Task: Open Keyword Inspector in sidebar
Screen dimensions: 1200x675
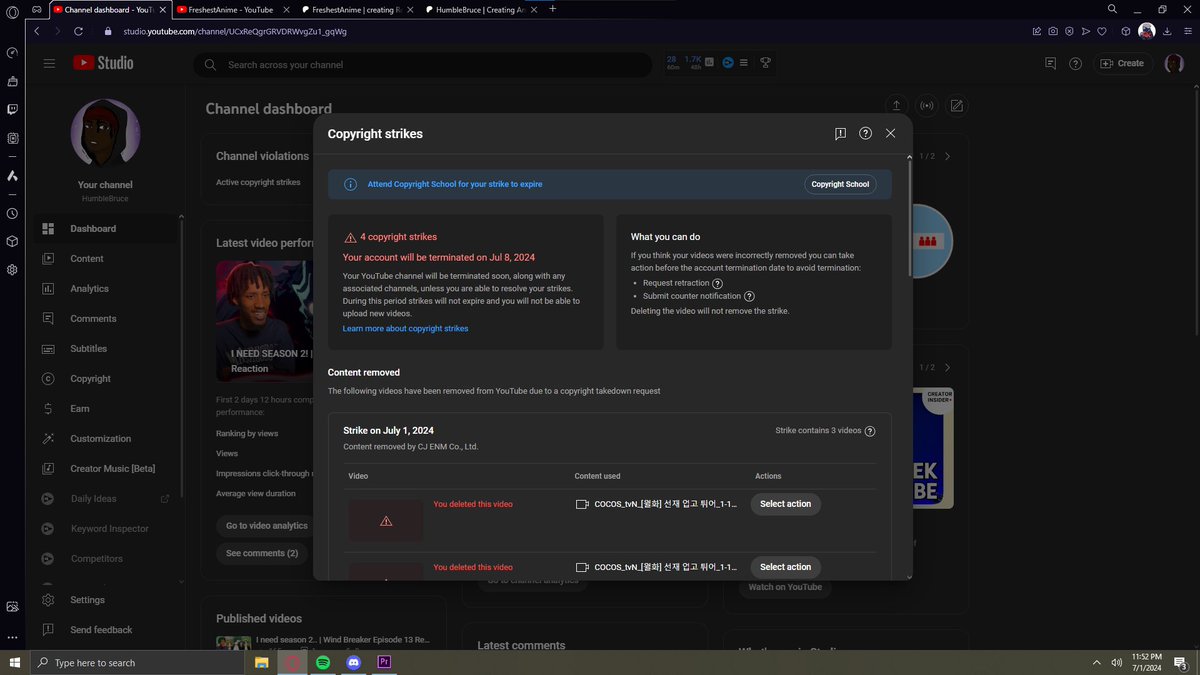Action: (x=107, y=529)
